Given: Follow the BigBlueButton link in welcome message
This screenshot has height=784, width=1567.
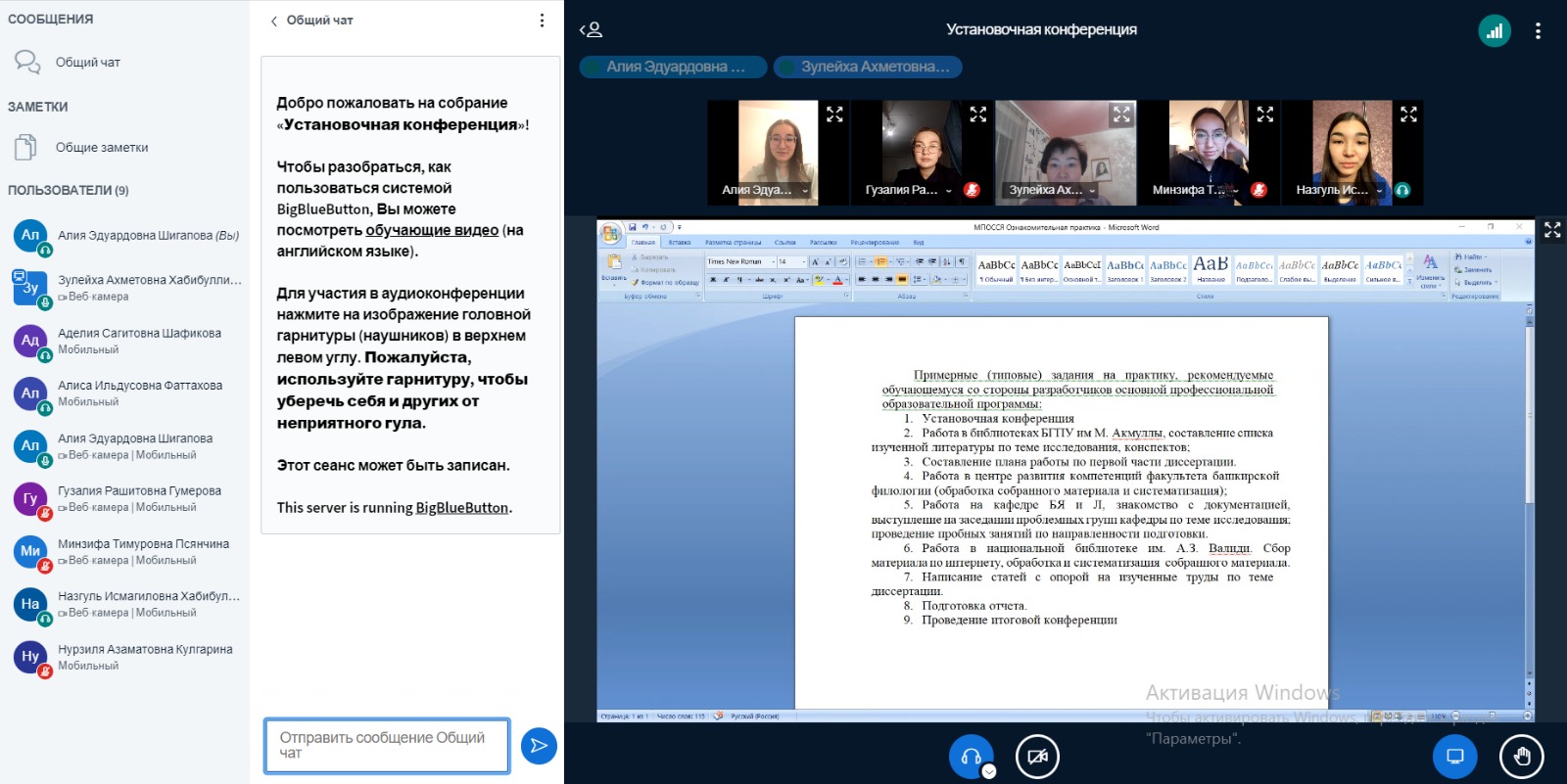Looking at the screenshot, I should click(461, 508).
